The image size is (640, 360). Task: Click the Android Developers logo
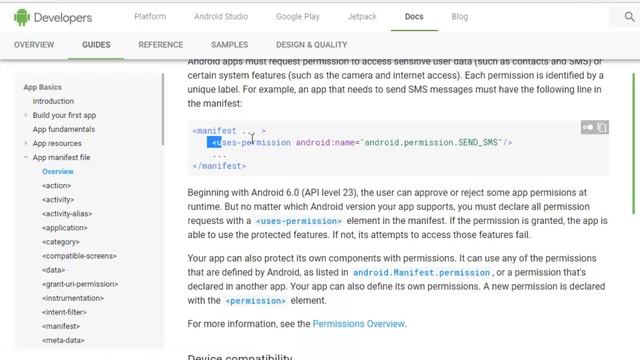[x=53, y=18]
